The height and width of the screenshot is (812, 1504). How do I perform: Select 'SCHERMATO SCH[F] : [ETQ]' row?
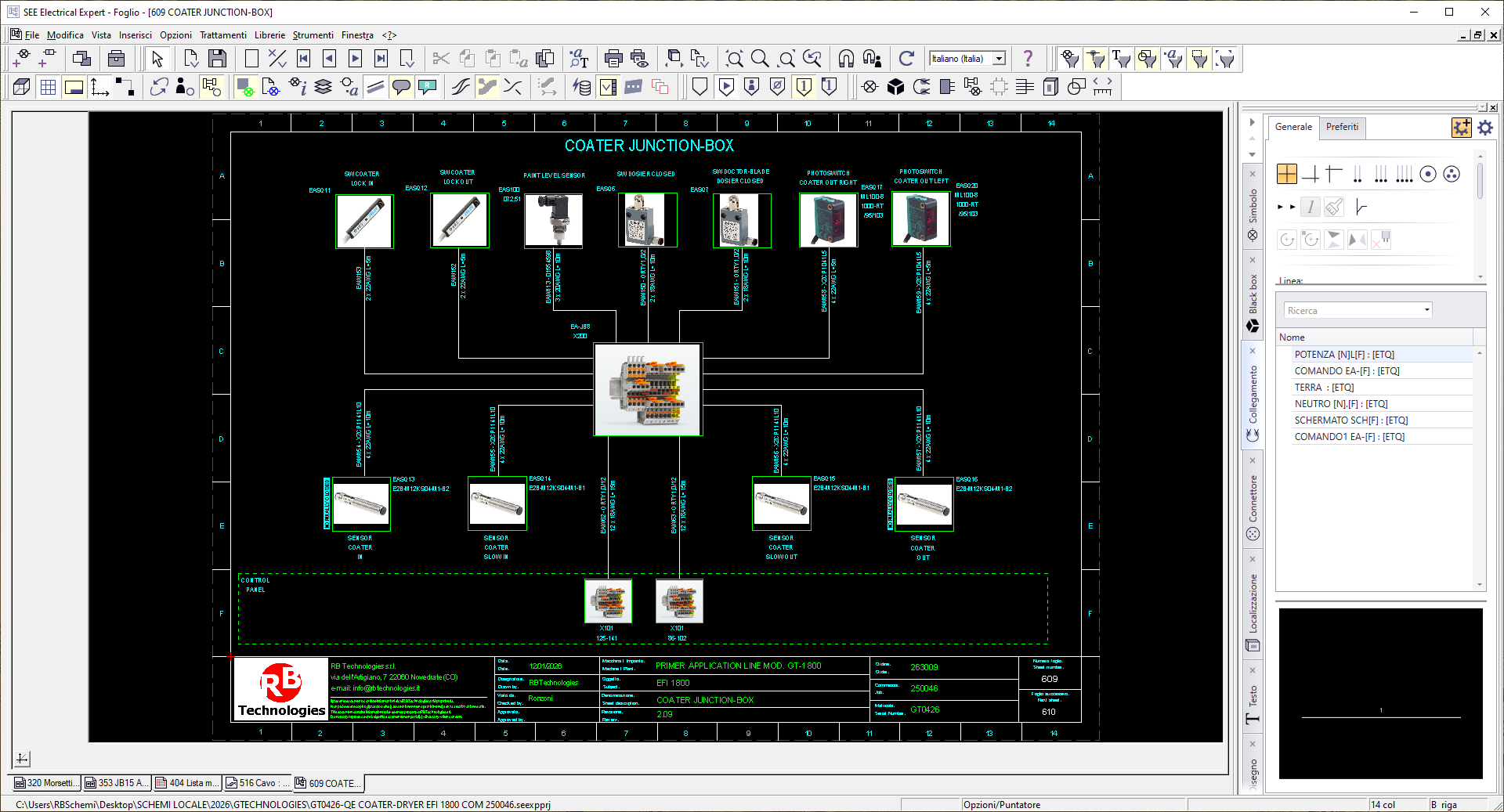tap(1382, 420)
